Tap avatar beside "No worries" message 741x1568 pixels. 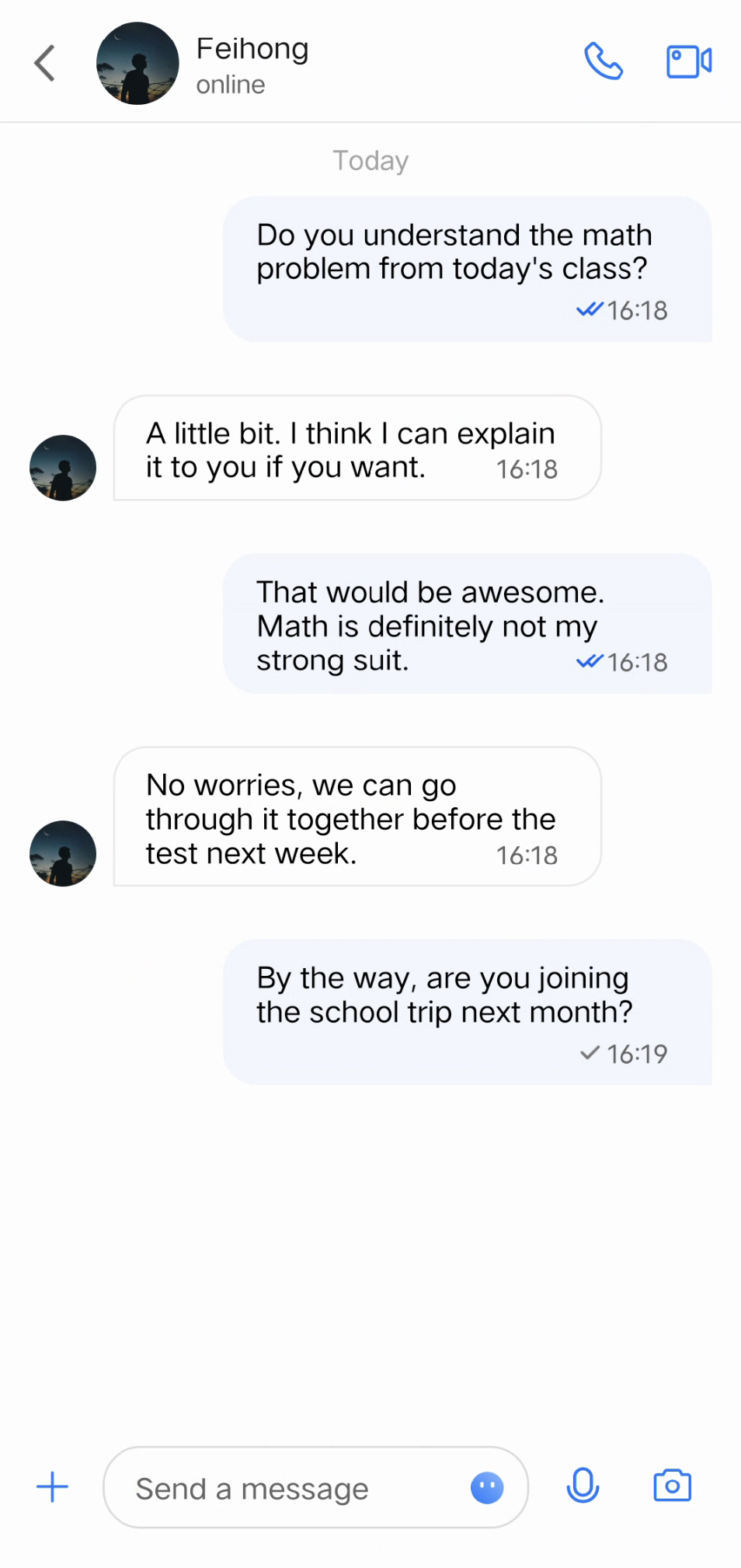(63, 853)
